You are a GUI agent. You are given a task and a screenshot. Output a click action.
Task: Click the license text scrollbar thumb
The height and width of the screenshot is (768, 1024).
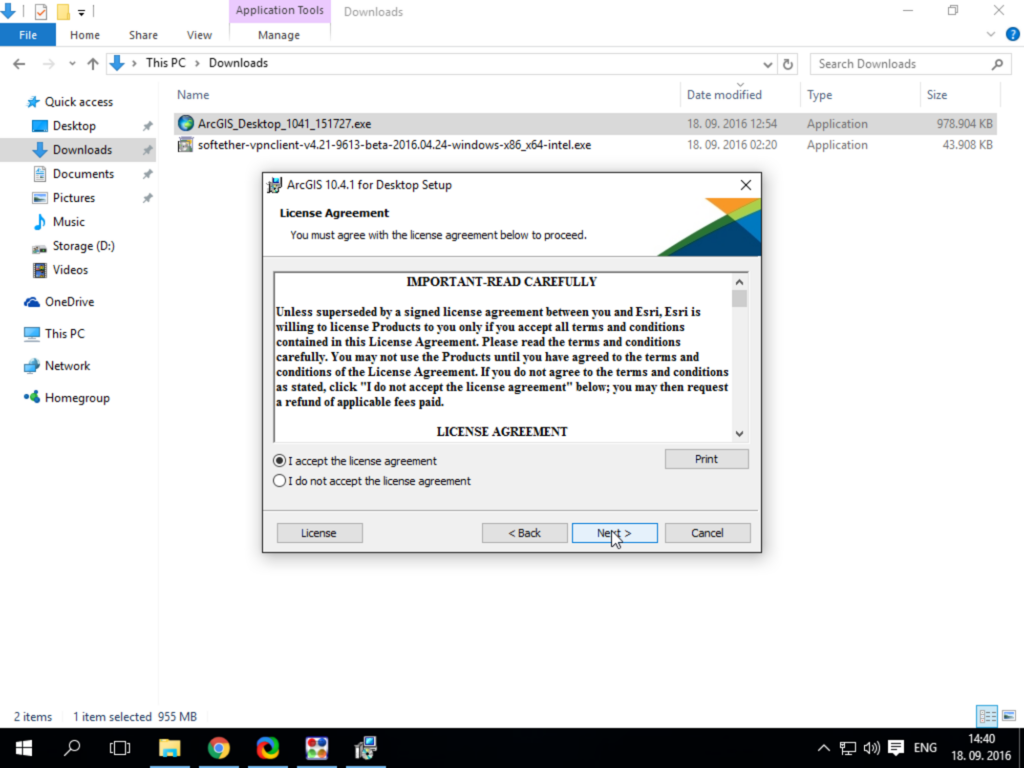point(739,298)
